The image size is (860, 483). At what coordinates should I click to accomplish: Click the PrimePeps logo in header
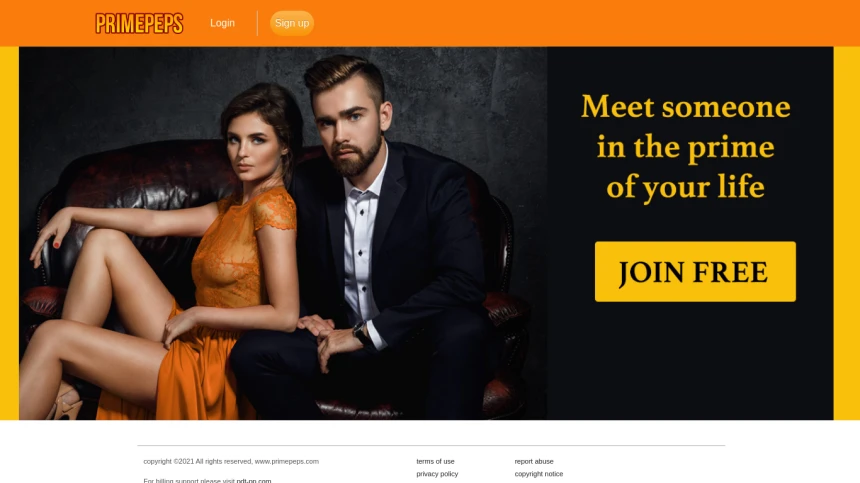pos(139,23)
